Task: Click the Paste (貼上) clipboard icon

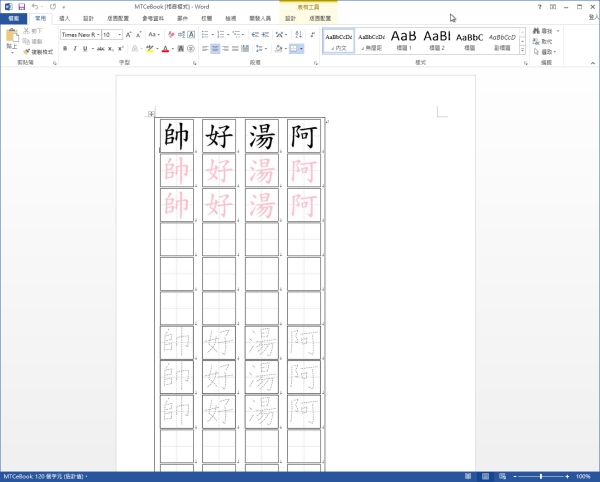Action: [11, 39]
